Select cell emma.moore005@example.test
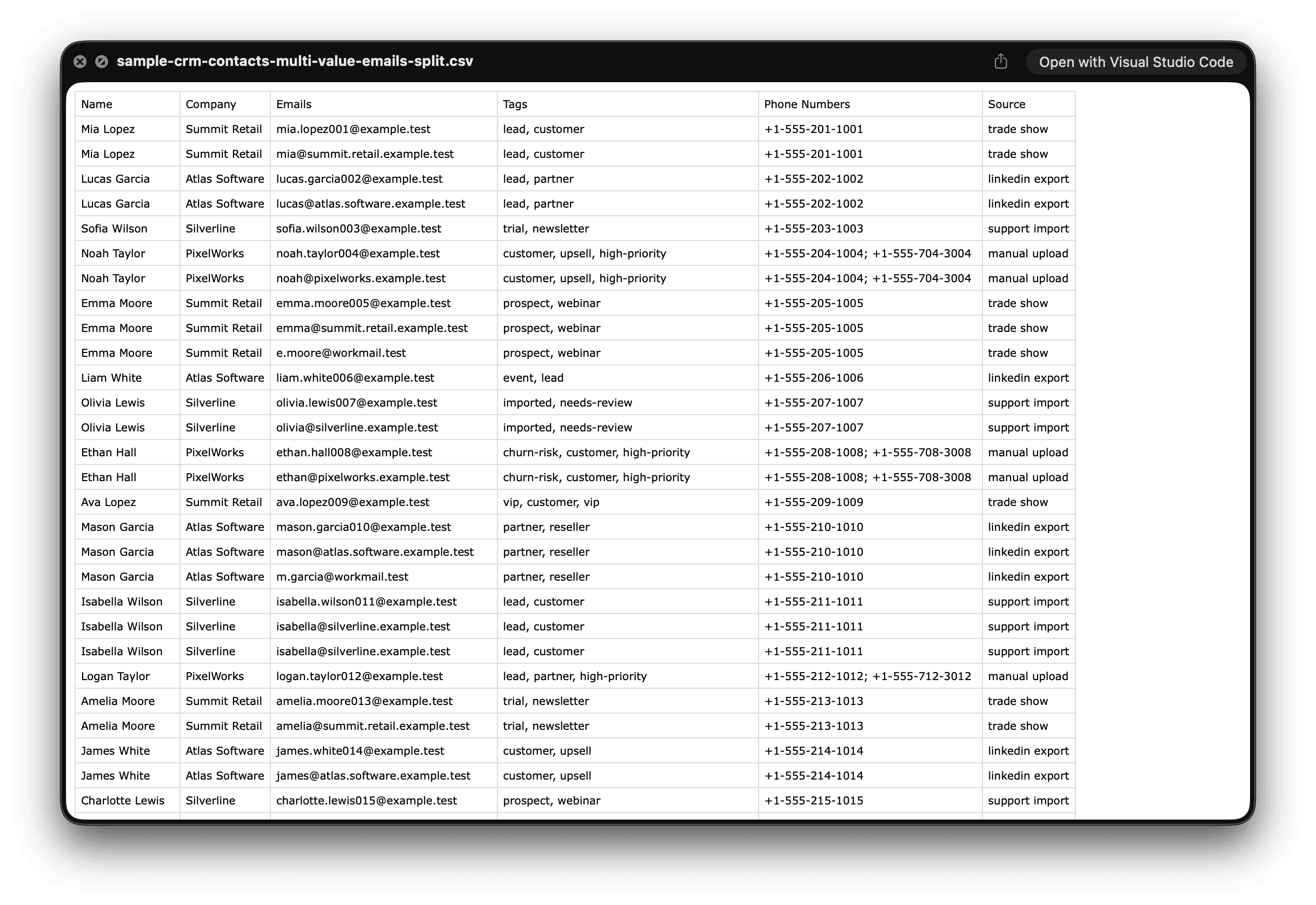 click(x=384, y=303)
